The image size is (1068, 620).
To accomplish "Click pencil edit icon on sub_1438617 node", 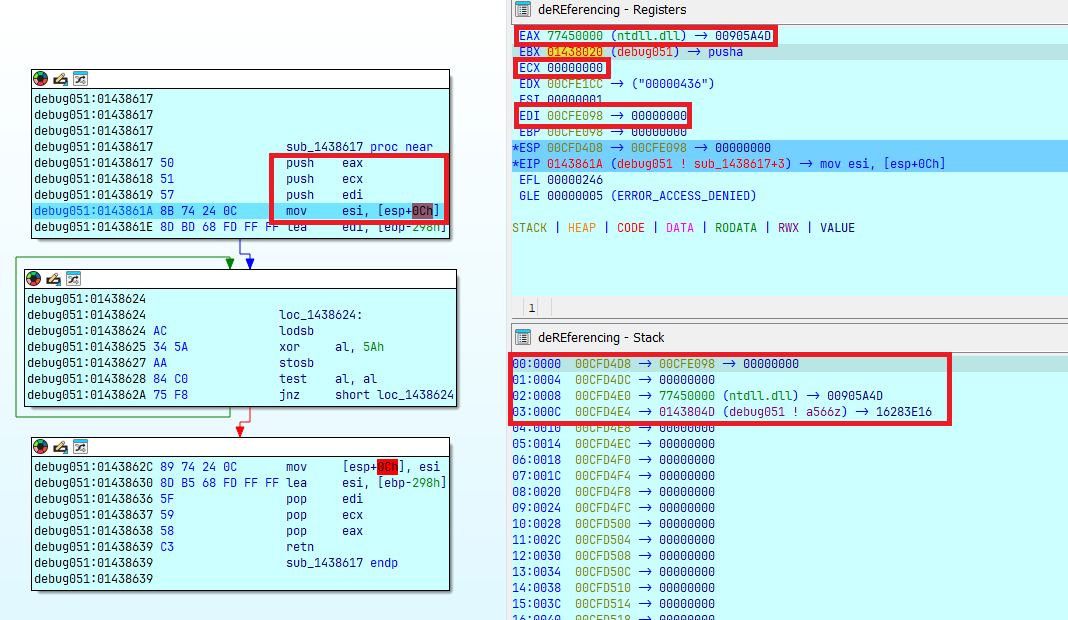I will pos(60,78).
